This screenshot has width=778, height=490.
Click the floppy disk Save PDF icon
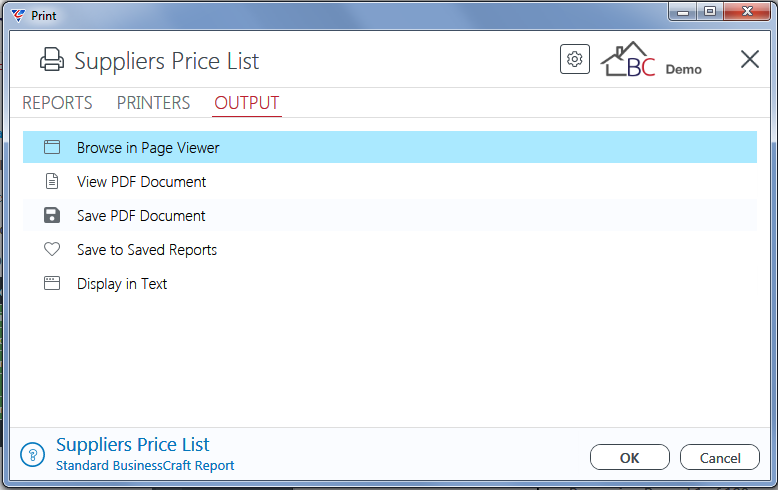click(52, 215)
